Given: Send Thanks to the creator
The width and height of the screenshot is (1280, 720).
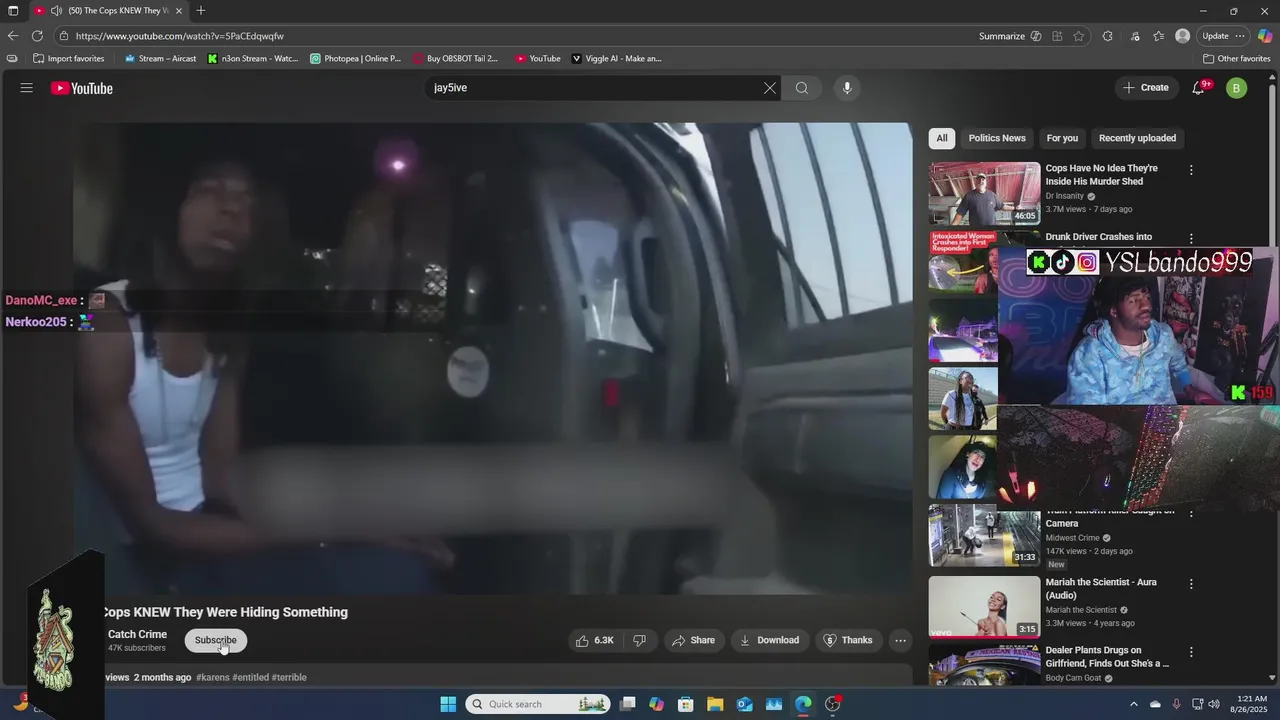Looking at the screenshot, I should pos(848,640).
